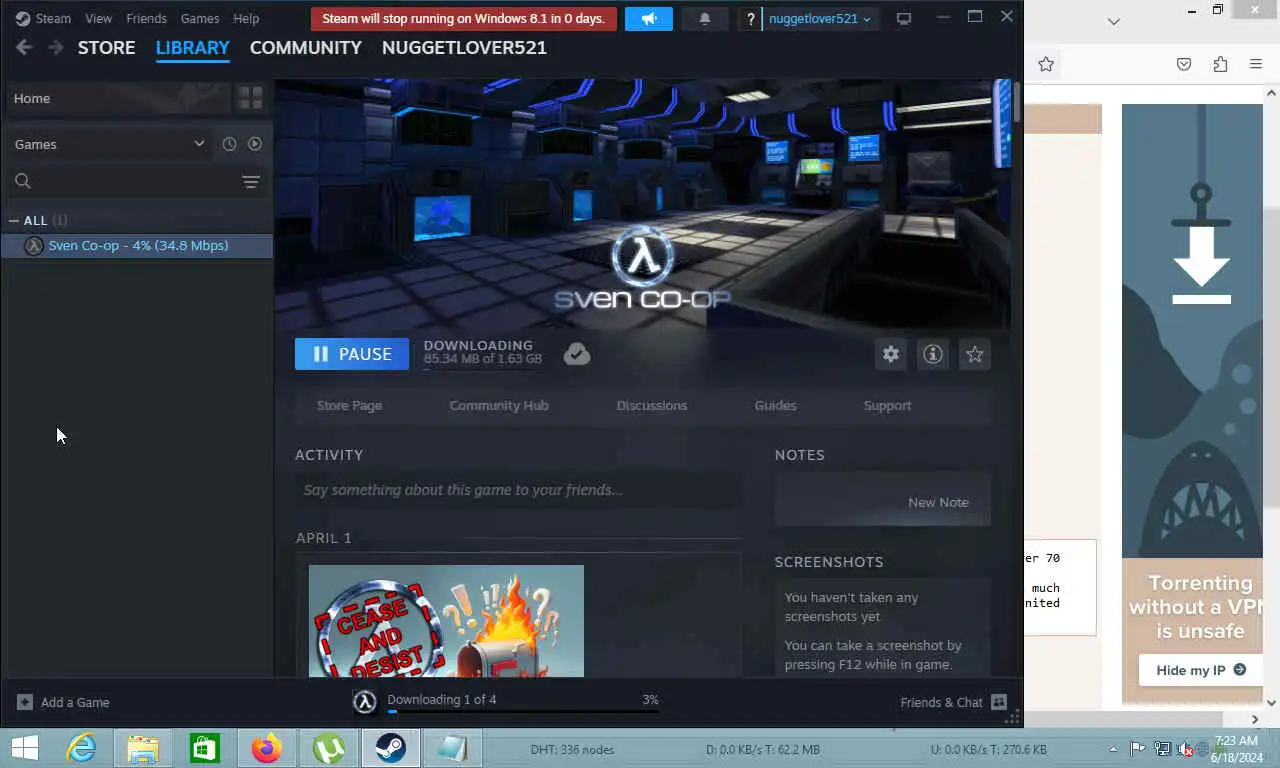Click the taskbar clock 7:23 AM
This screenshot has width=1280, height=768.
pos(1237,741)
